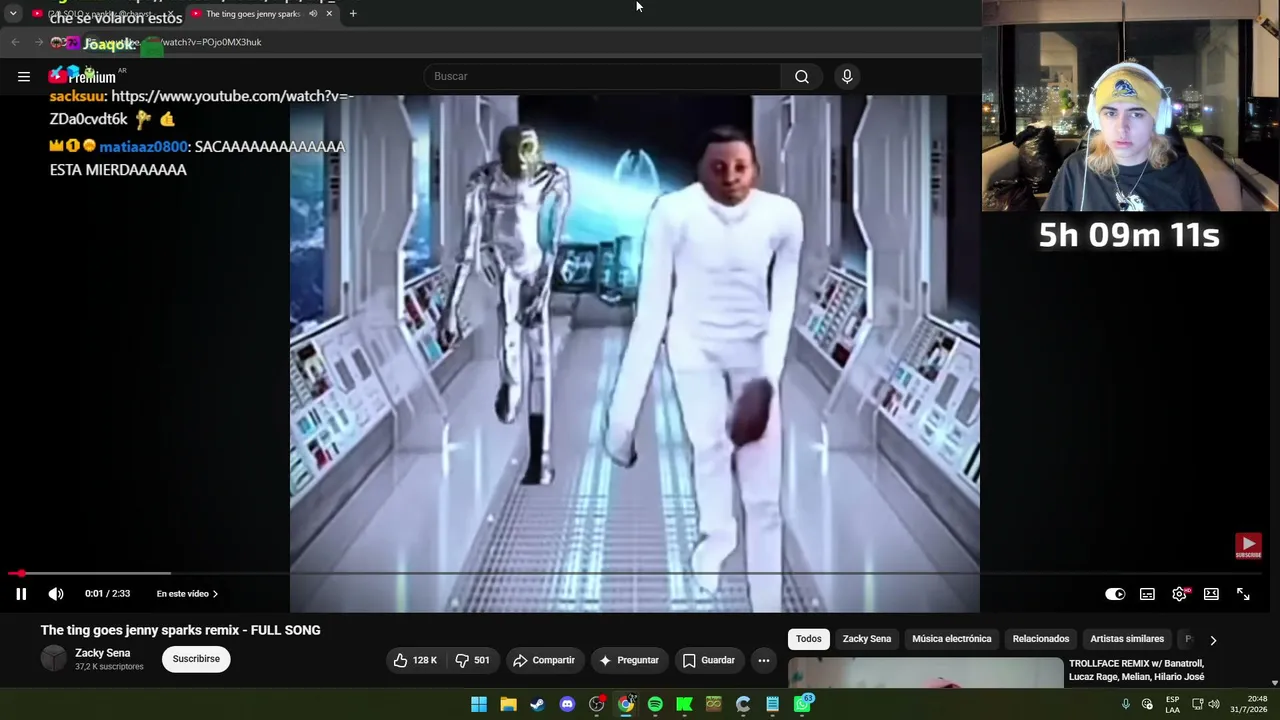
Task: Click the YouTube Premium logo
Action: coord(82,76)
